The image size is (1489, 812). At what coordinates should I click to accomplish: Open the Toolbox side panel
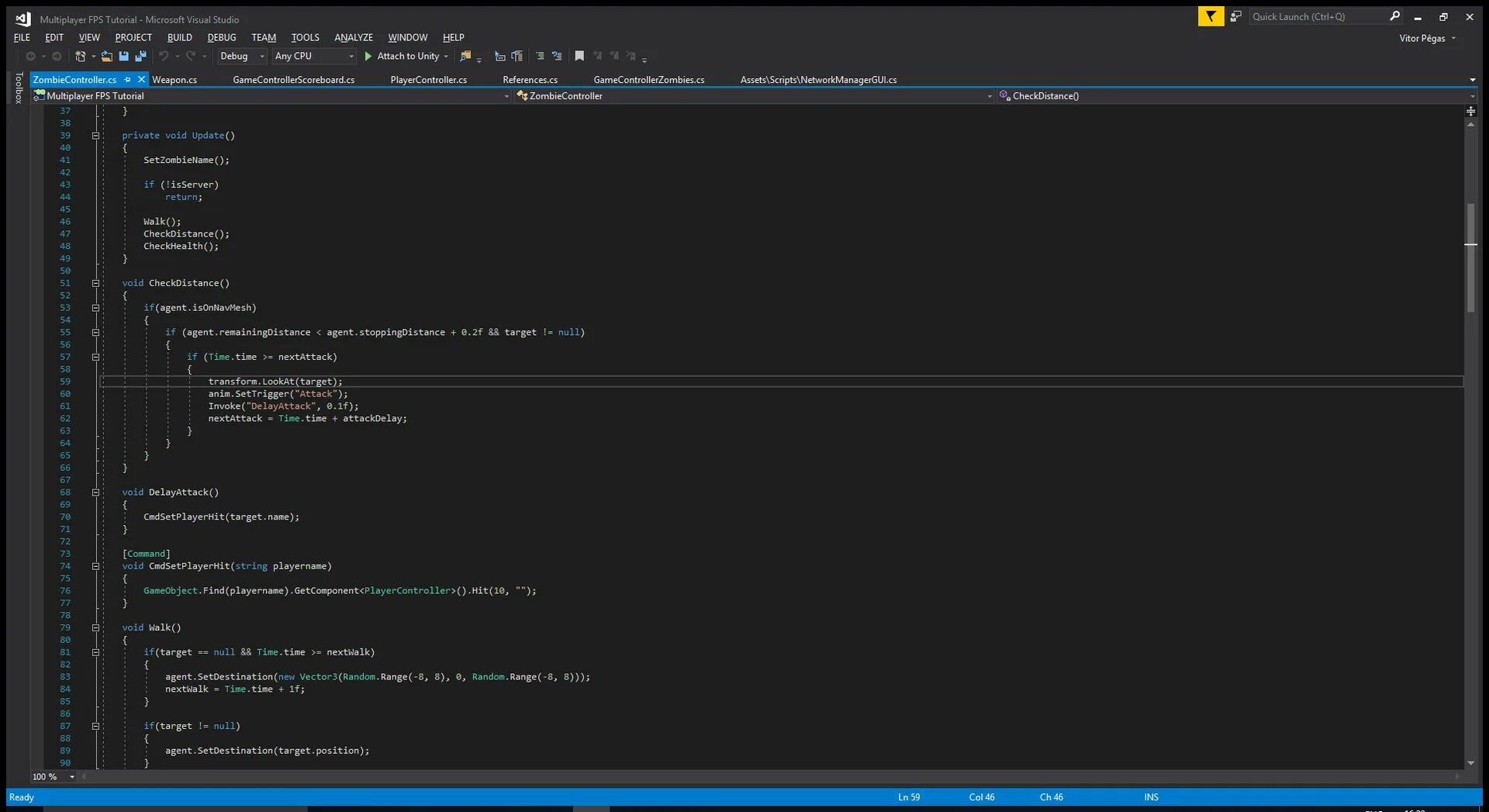(19, 88)
